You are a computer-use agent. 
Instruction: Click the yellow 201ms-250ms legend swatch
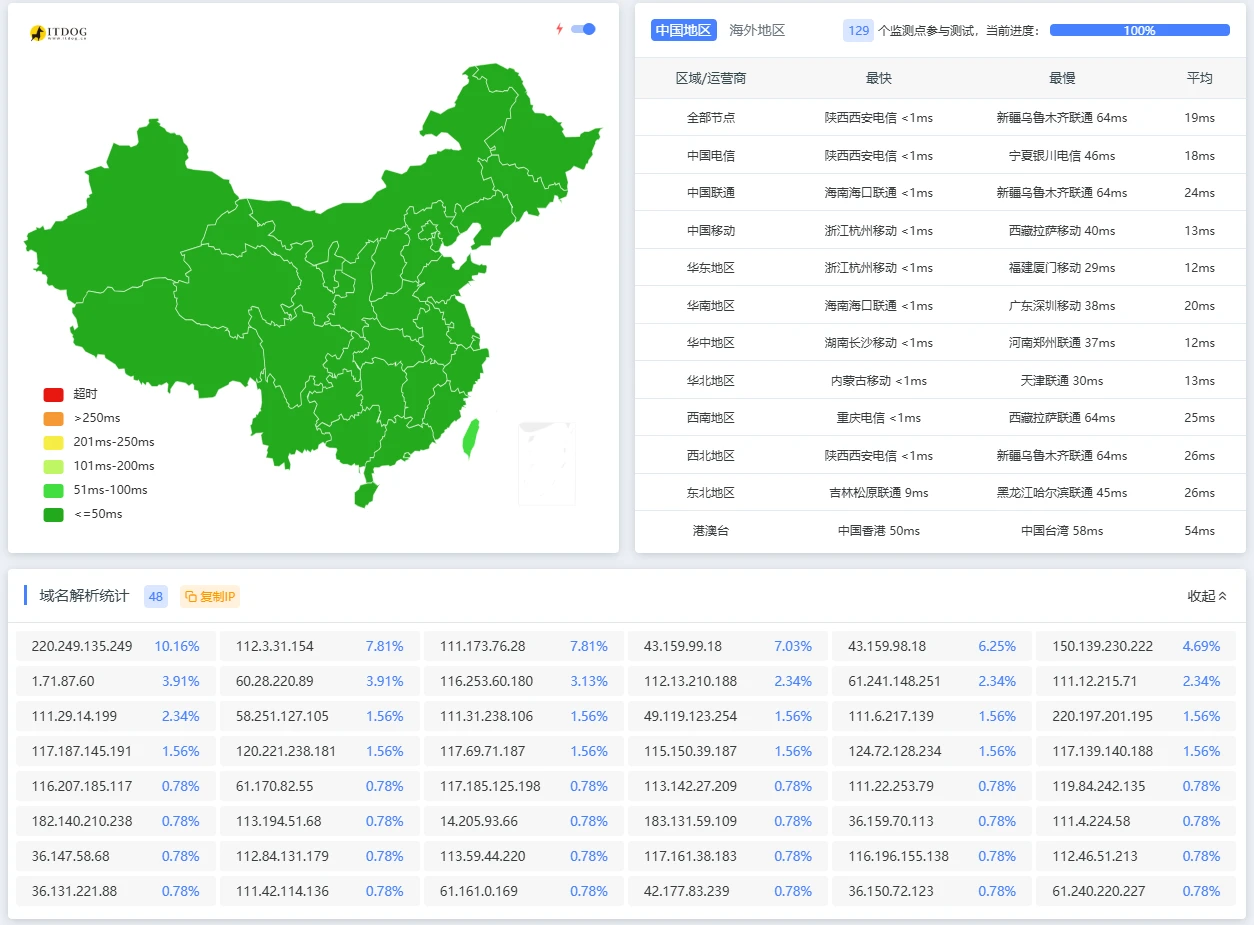coord(53,443)
